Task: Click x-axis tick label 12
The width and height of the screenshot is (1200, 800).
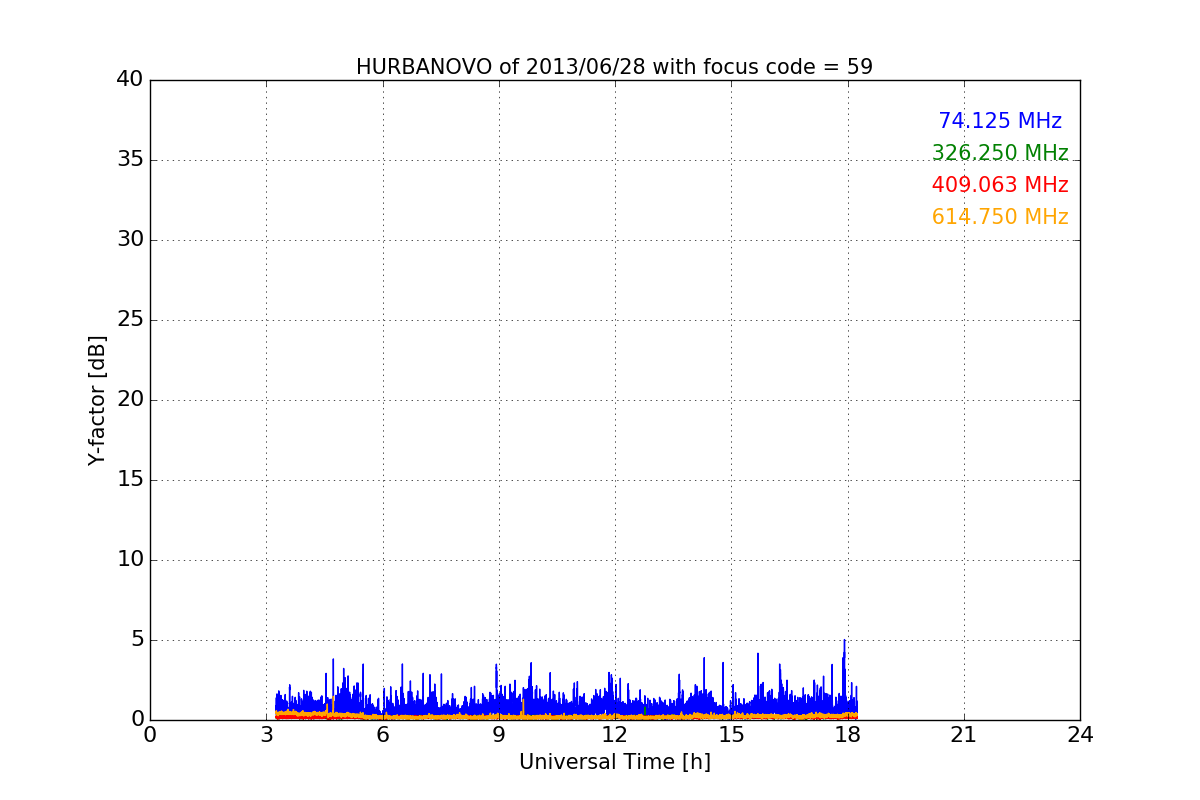Action: 615,734
